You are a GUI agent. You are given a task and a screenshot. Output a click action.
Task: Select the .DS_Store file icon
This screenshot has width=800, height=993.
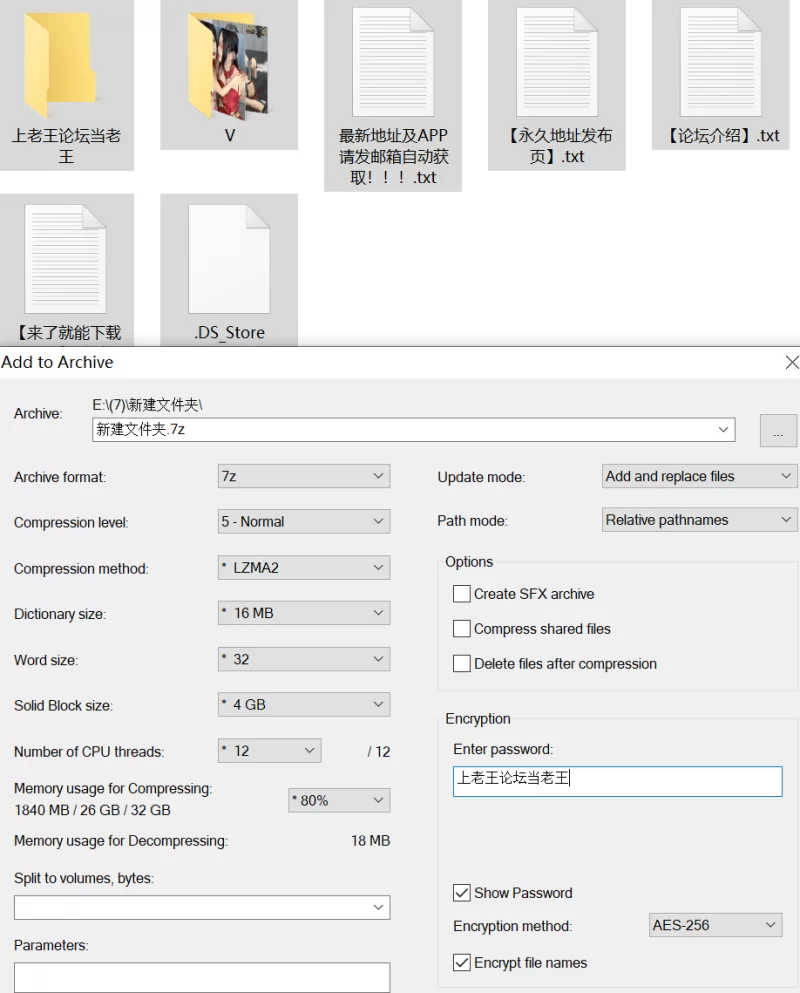(229, 259)
